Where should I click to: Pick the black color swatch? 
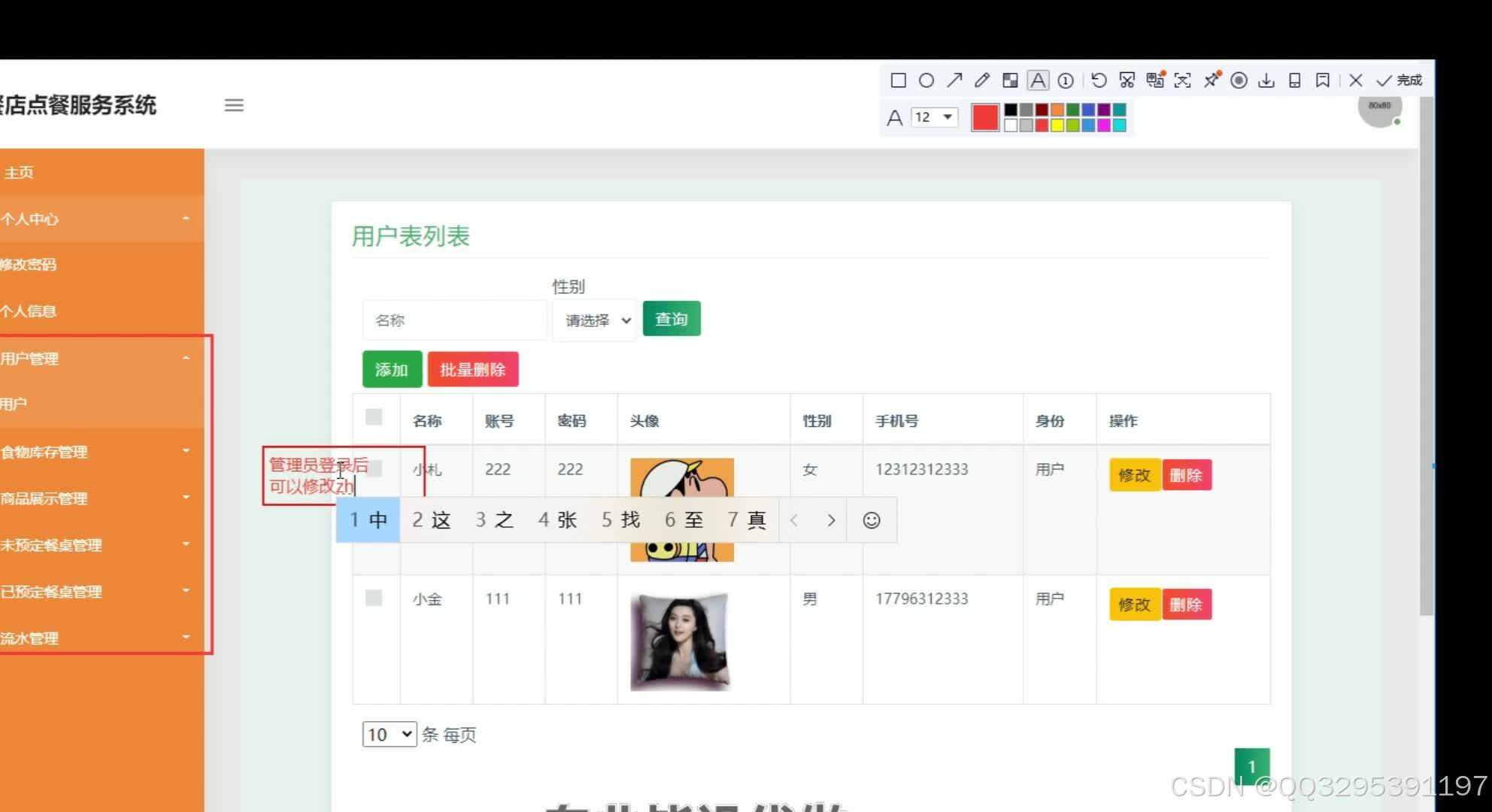pyautogui.click(x=1011, y=111)
